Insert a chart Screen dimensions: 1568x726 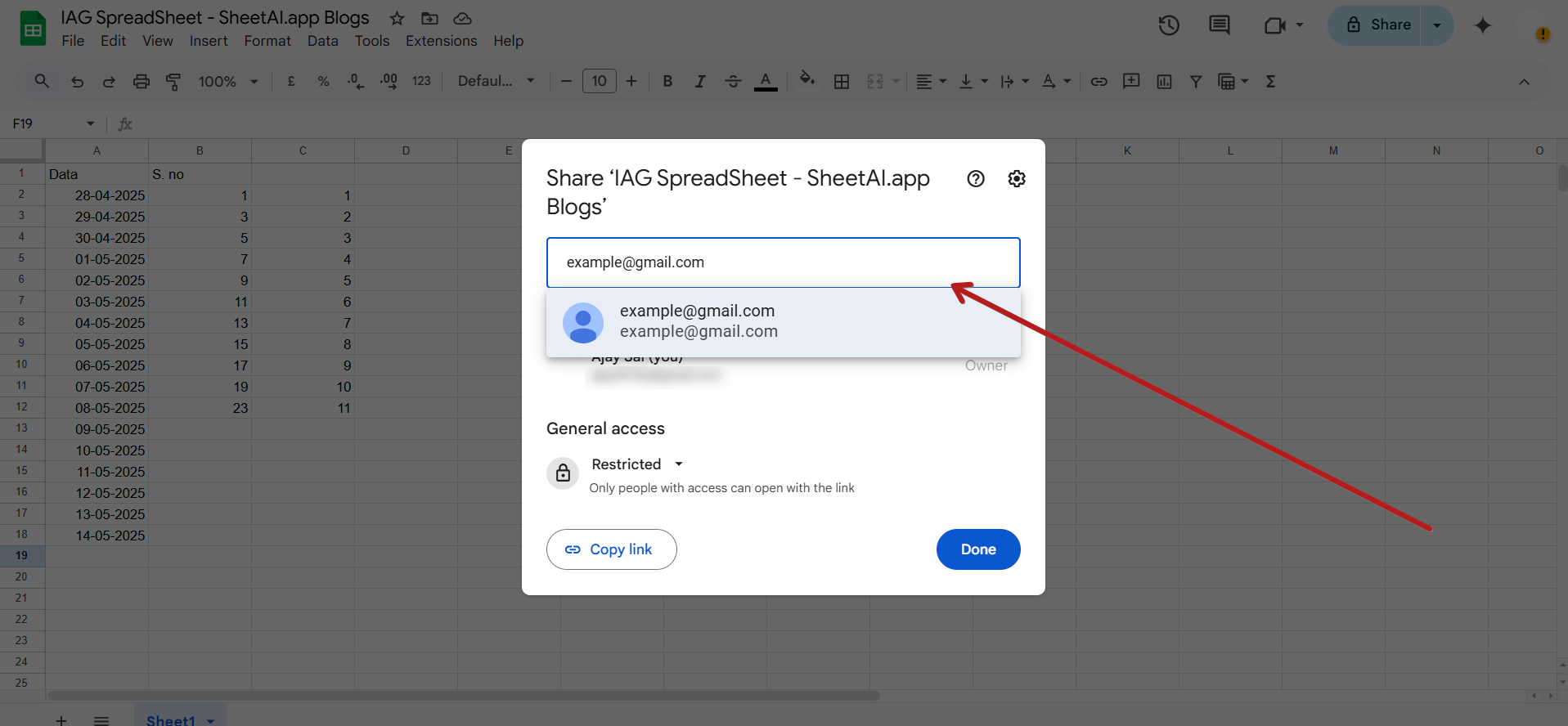coord(1164,81)
